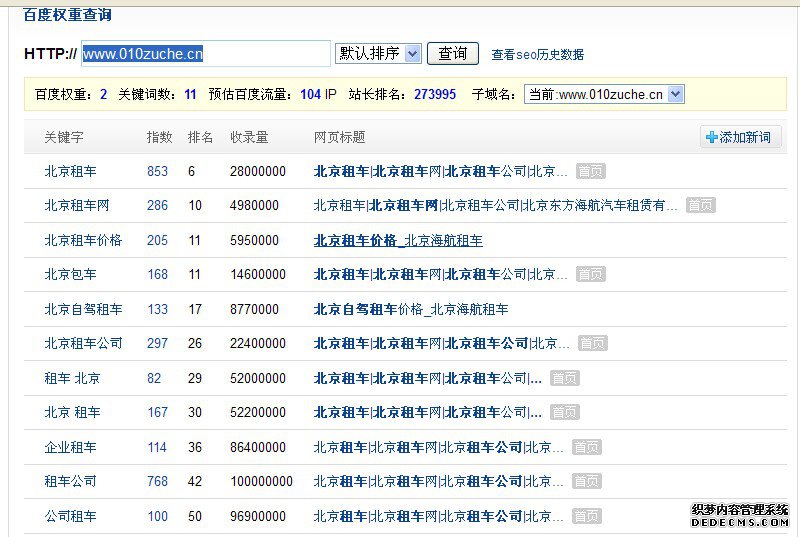Open keyword link 北京租车网
Viewport: 800px width, 537px height.
(77, 206)
